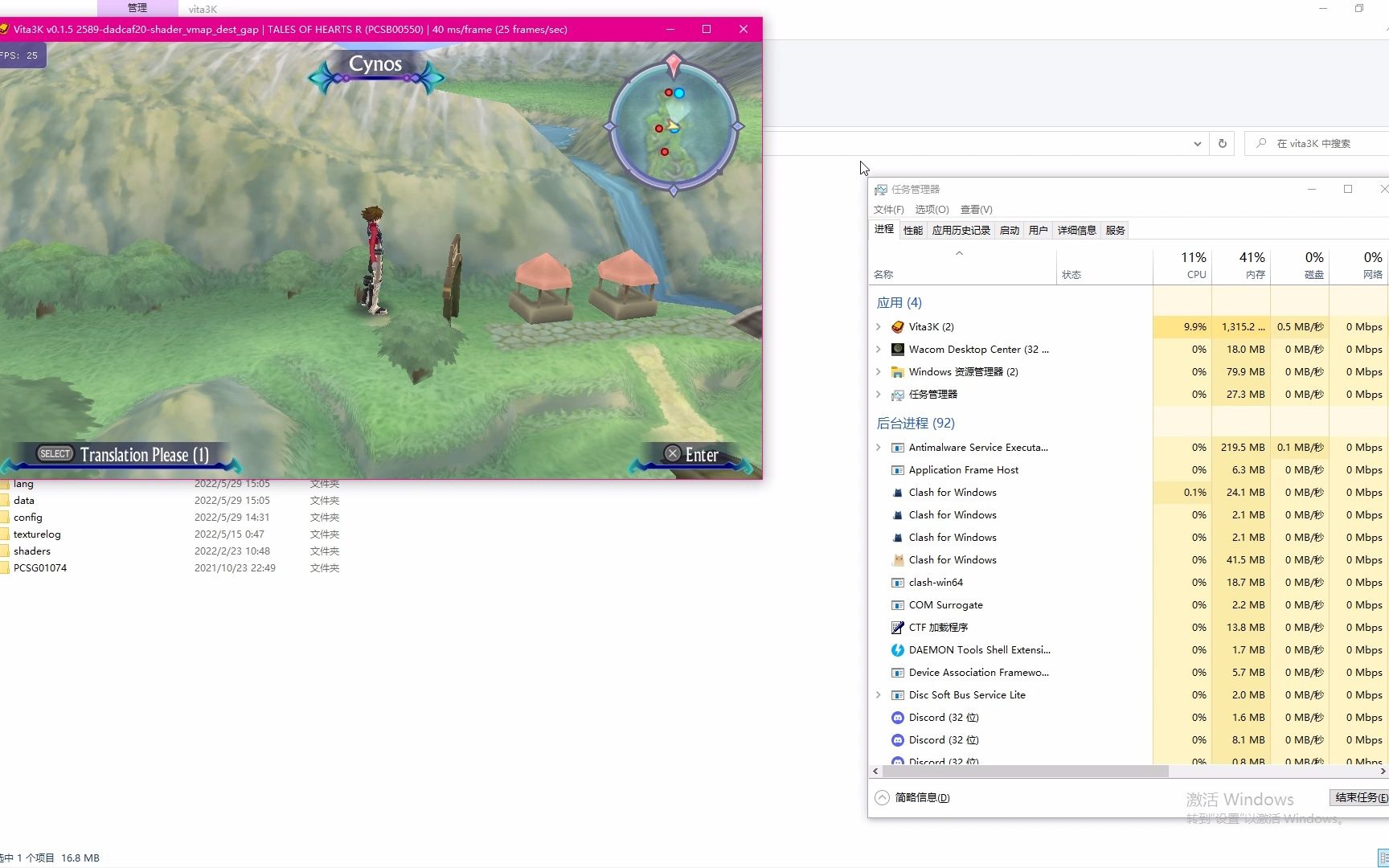Expand the Windows 资源管理器 (2) group
The width and height of the screenshot is (1389, 868).
pyautogui.click(x=879, y=372)
